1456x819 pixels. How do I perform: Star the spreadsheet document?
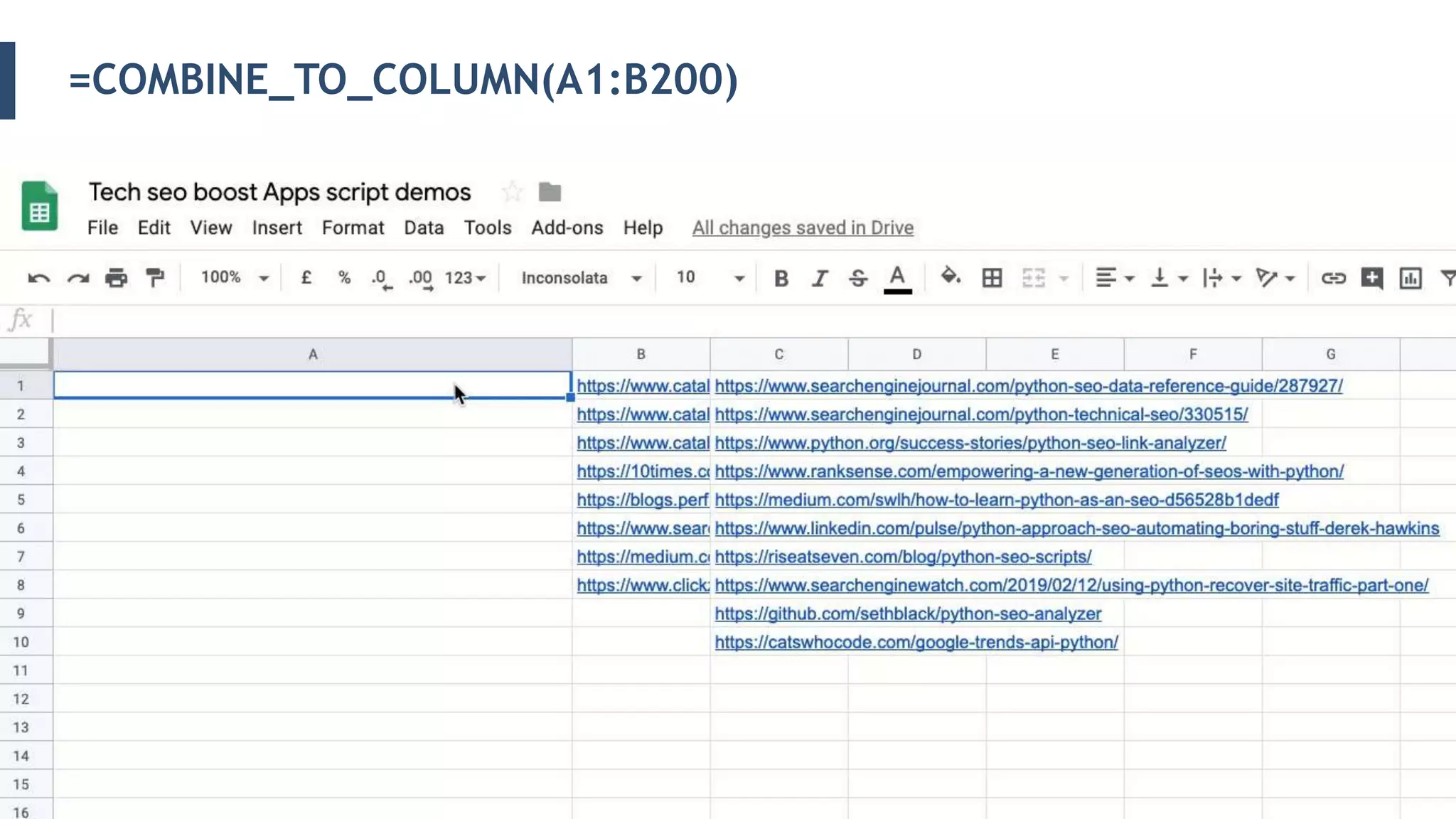(x=512, y=192)
